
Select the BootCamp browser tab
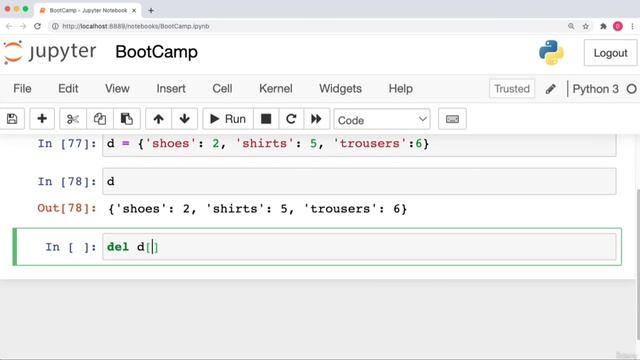tap(88, 10)
